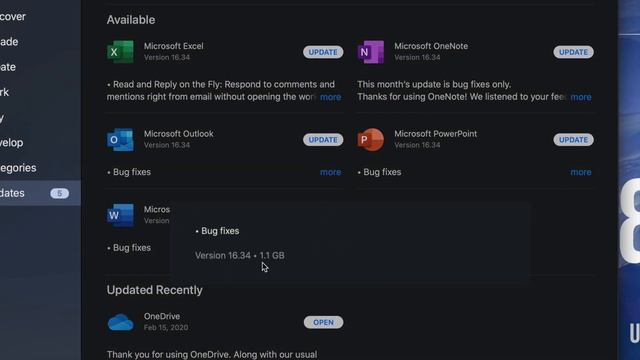Click the Microsoft Outlook title link
The width and height of the screenshot is (640, 360).
[x=178, y=134]
